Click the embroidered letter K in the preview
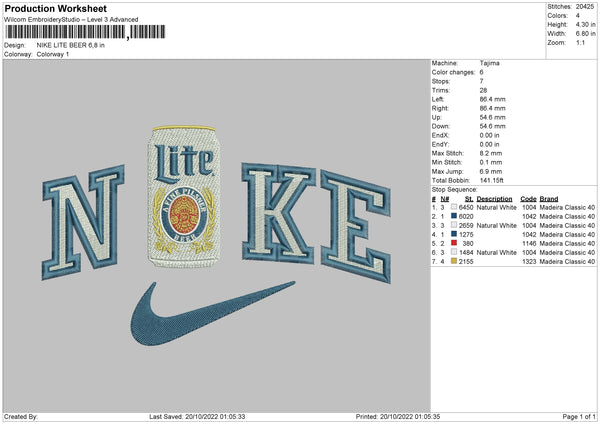Image resolution: width=600 pixels, height=424 pixels. [x=279, y=213]
